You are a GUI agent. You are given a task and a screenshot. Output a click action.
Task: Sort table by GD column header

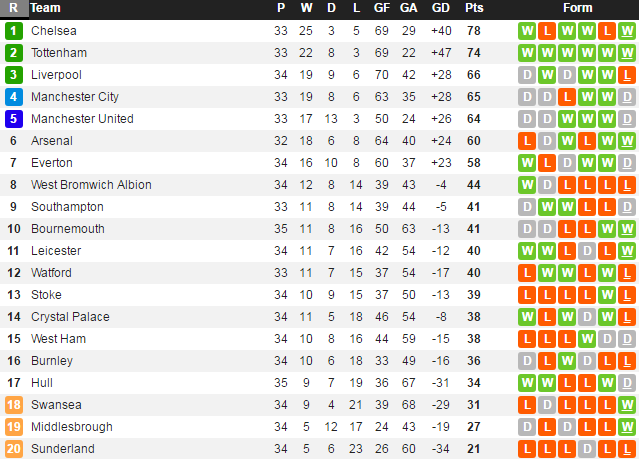pos(440,8)
